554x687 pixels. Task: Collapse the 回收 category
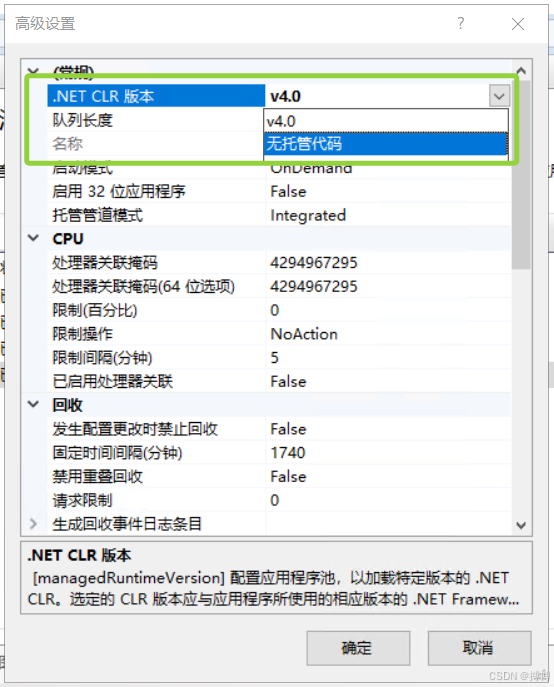pos(33,404)
